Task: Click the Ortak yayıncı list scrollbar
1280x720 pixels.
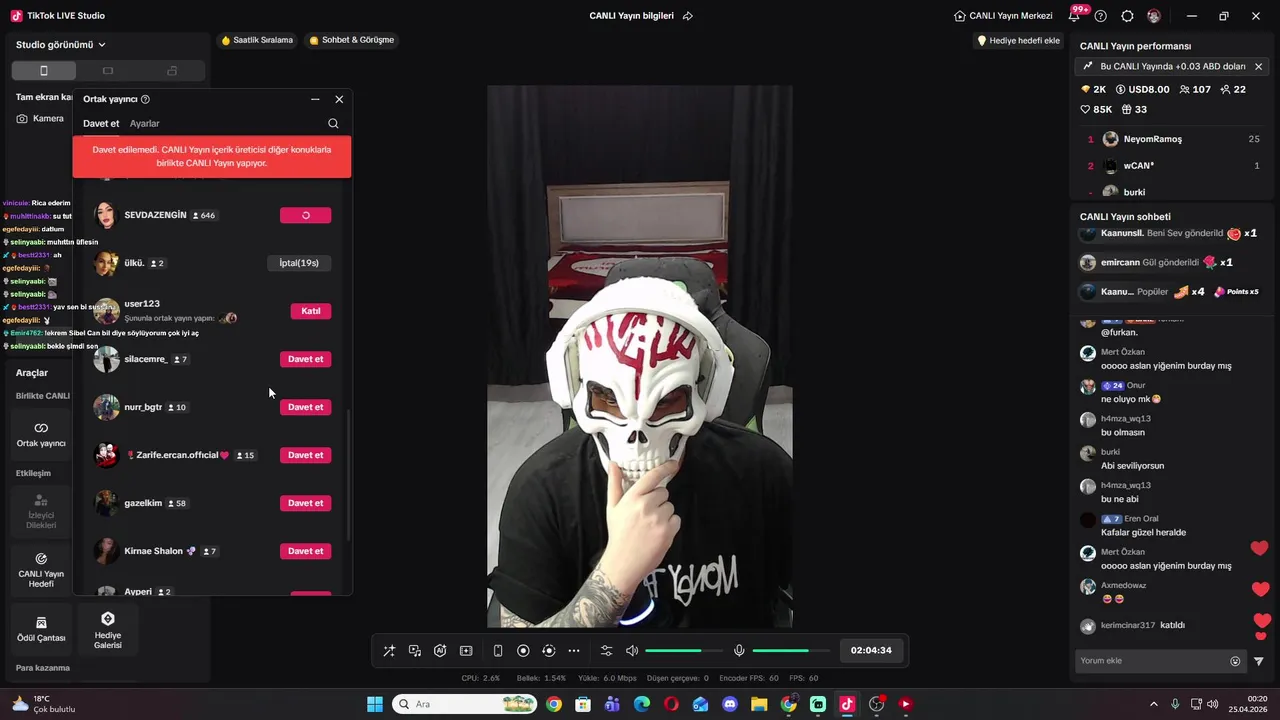Action: 348,475
